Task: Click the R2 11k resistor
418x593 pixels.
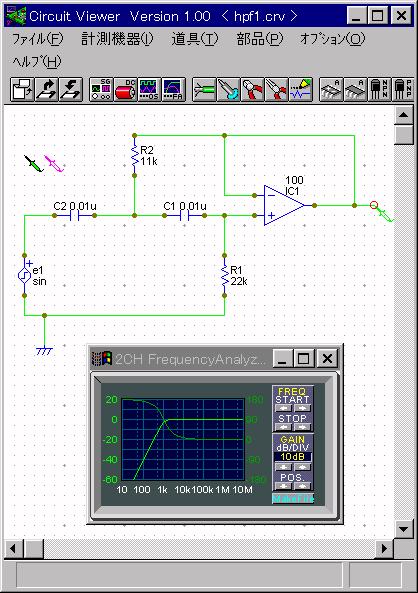Action: [x=134, y=155]
